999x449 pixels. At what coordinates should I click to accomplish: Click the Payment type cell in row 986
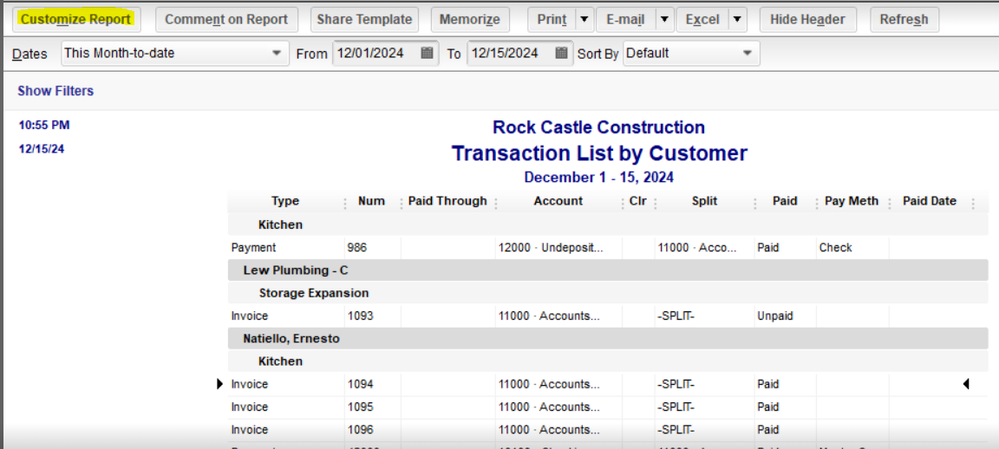(254, 248)
